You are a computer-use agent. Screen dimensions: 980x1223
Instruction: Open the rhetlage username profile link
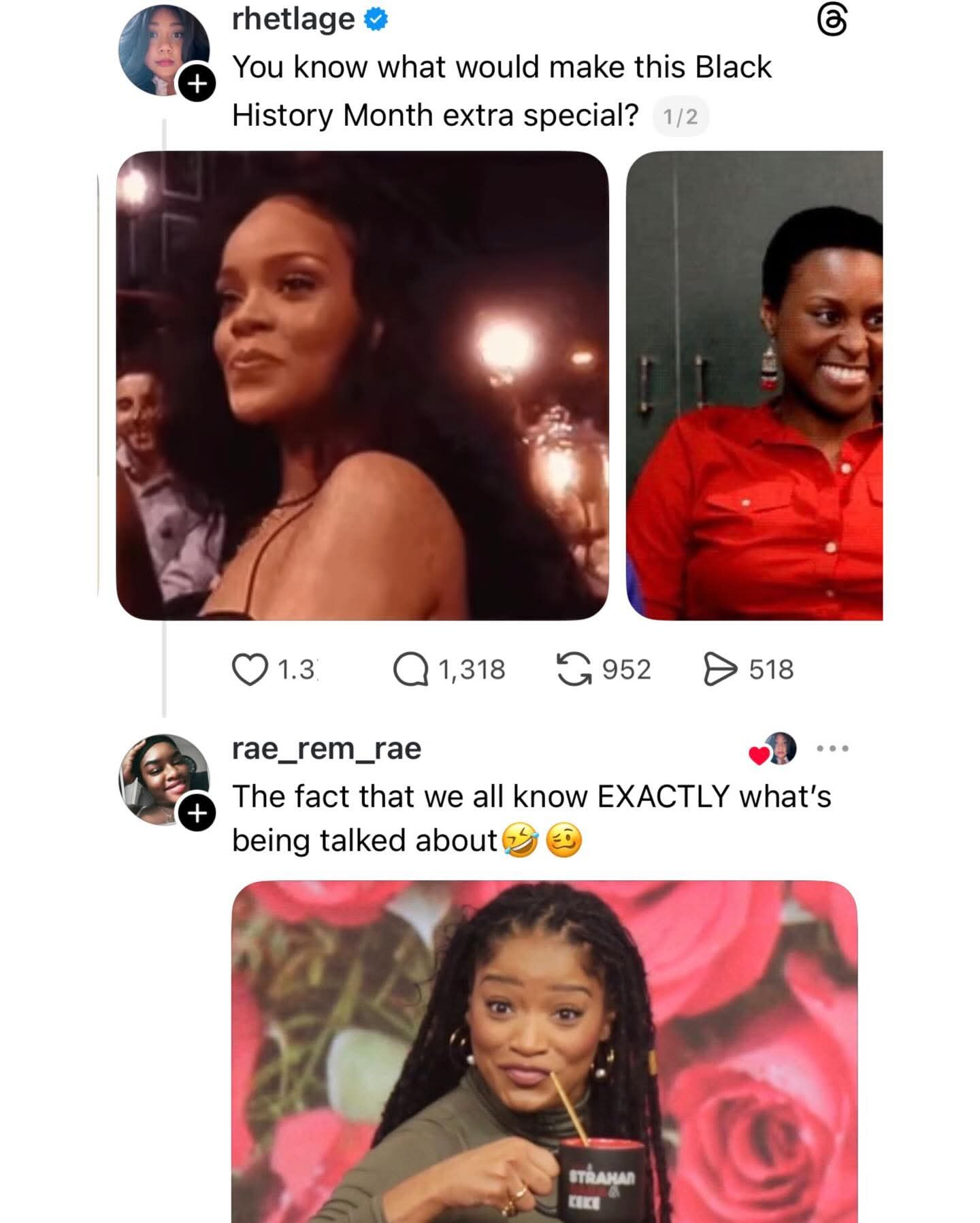[293, 19]
